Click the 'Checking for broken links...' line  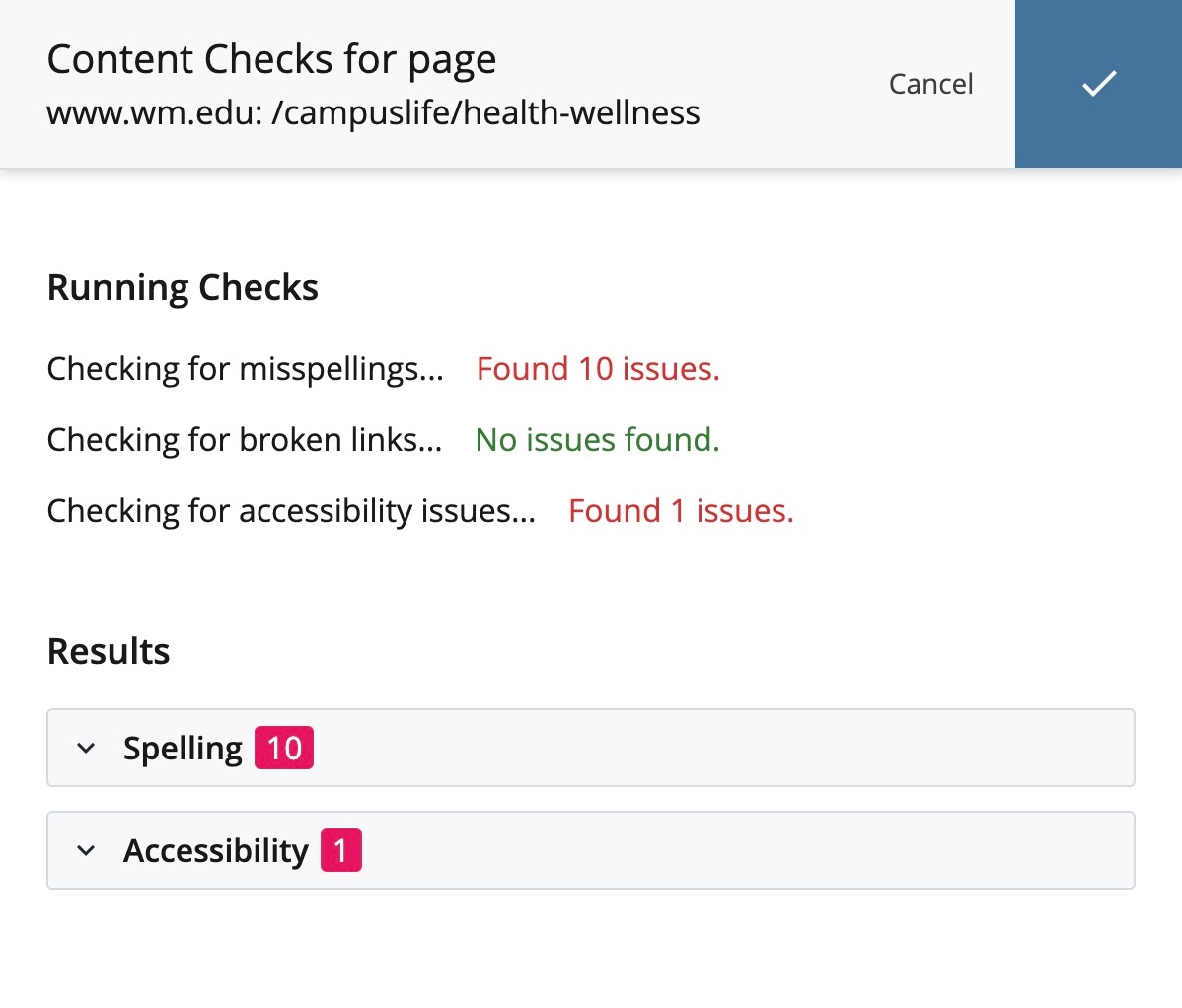pyautogui.click(x=244, y=440)
